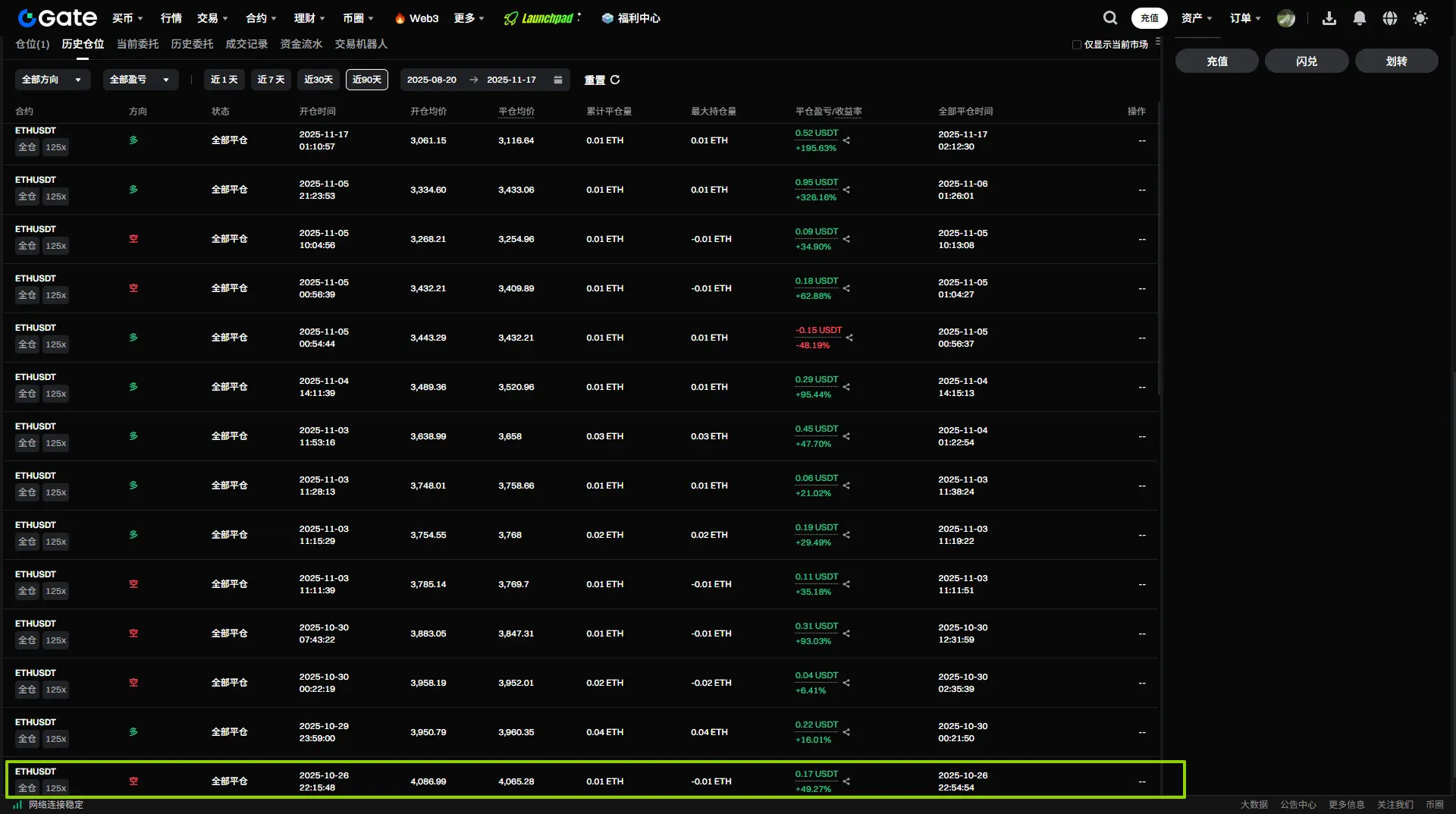The image size is (1456, 814).
Task: Switch to the 交易机器人 tab
Action: tap(361, 44)
